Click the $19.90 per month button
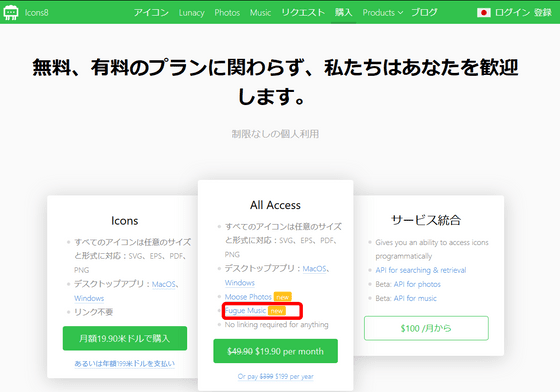Image resolution: width=560 pixels, height=392 pixels. click(x=275, y=351)
